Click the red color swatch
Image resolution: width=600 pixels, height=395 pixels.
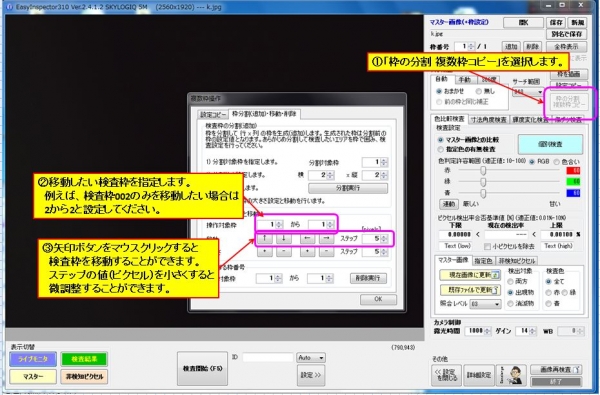573,171
